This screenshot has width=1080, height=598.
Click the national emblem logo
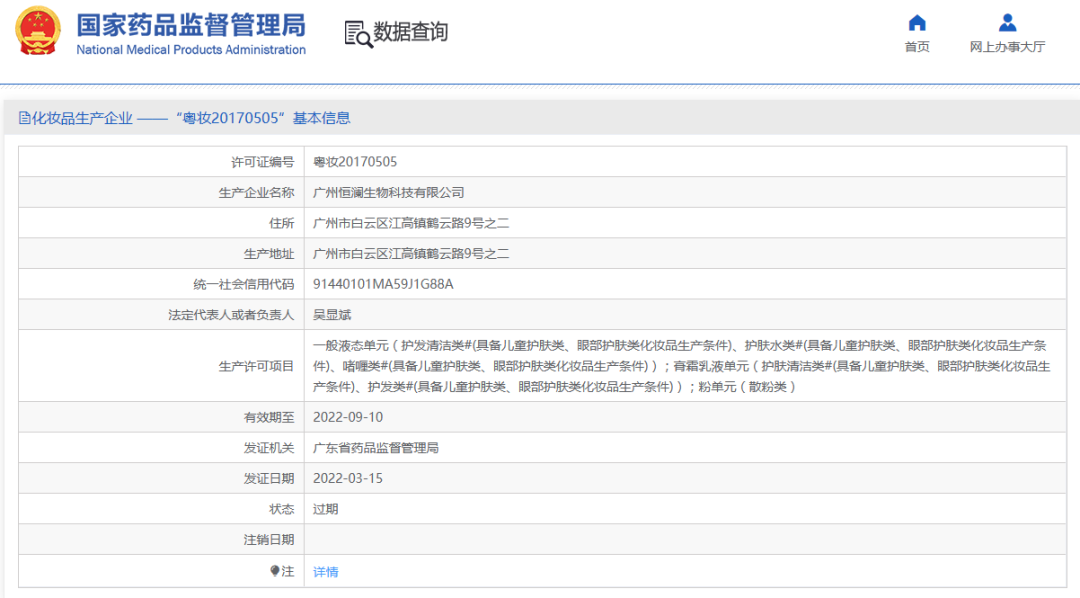pos(38,31)
